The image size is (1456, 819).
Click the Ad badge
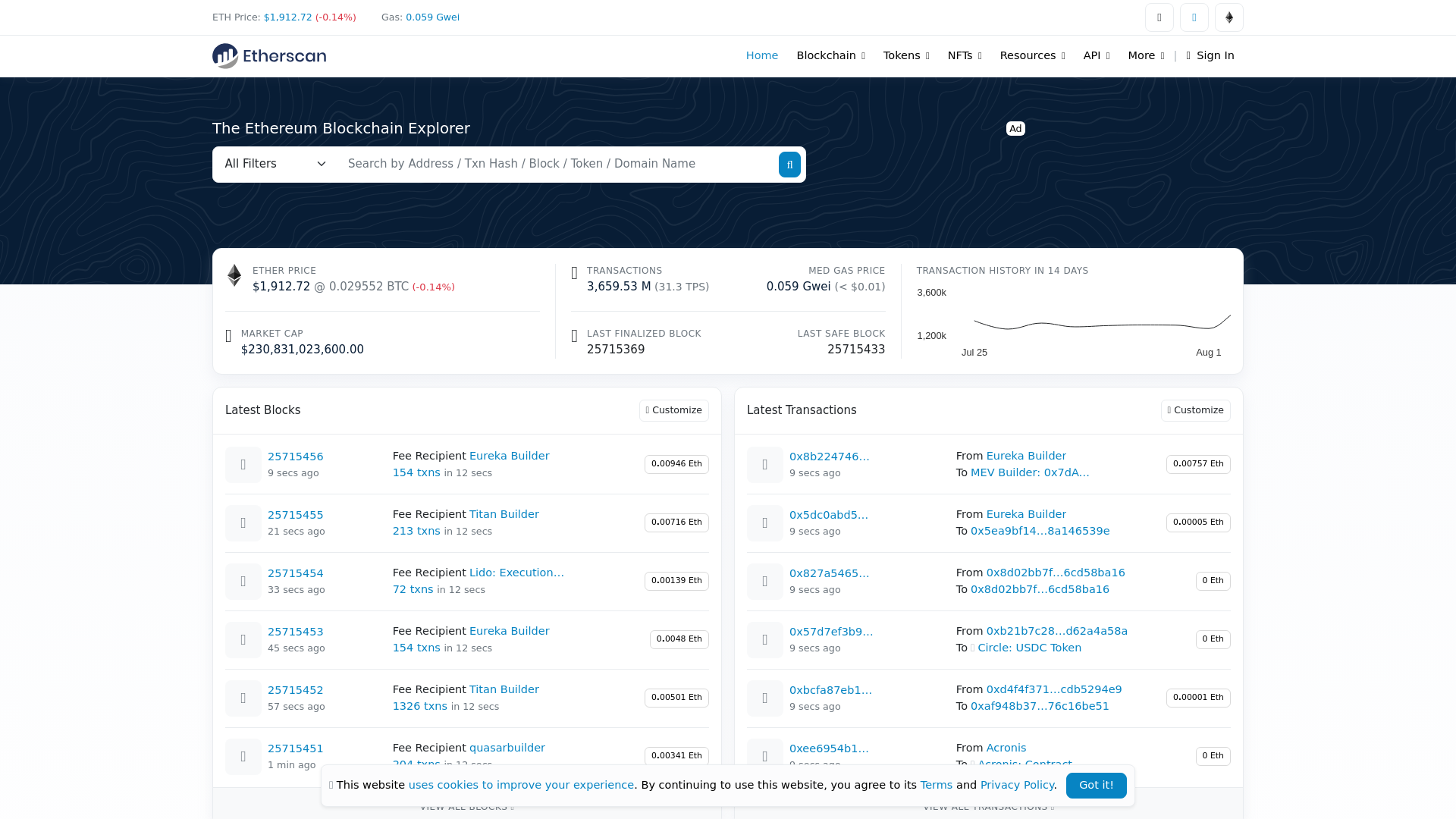1015,129
